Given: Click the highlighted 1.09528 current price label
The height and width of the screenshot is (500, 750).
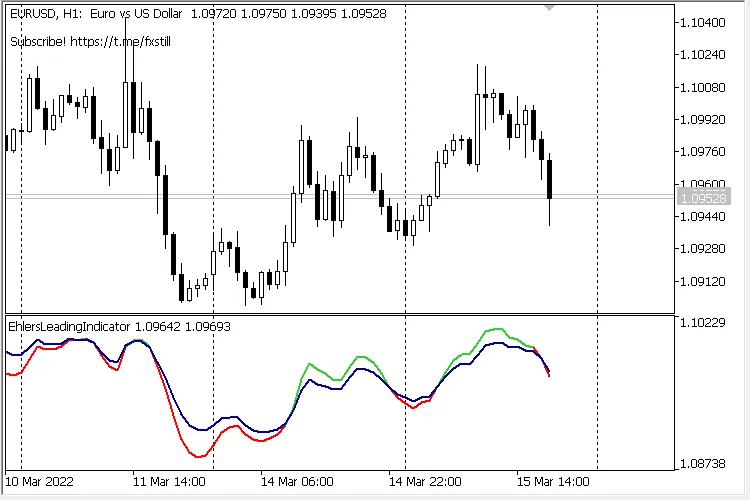Looking at the screenshot, I should click(700, 199).
